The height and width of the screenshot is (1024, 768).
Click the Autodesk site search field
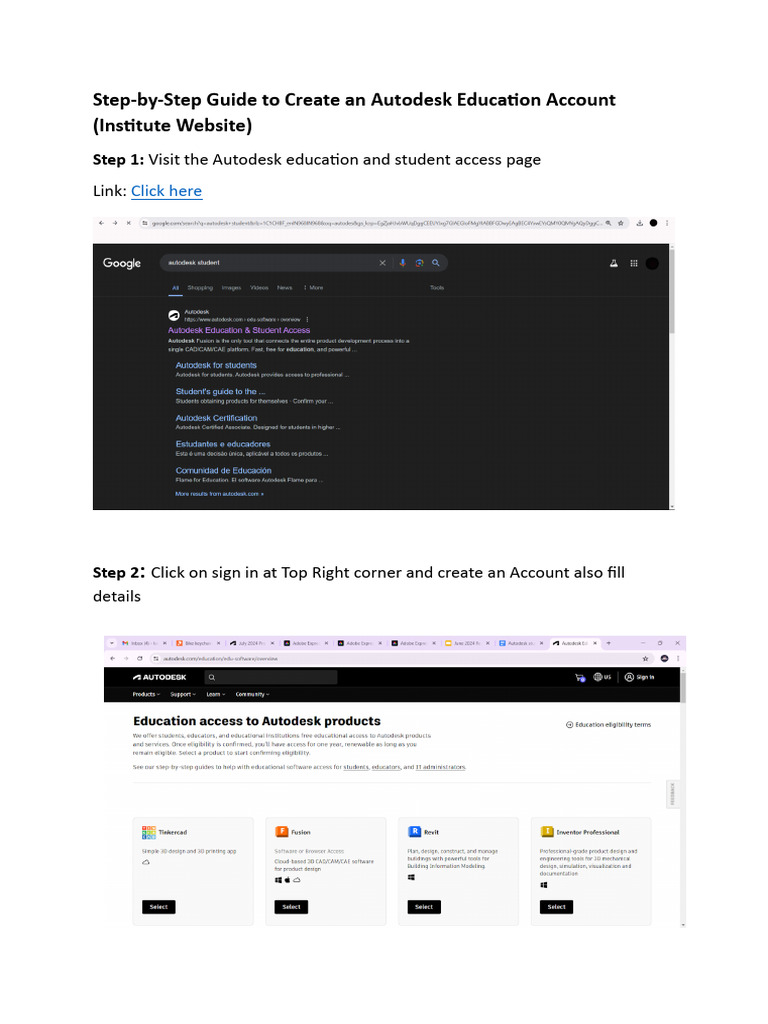pyautogui.click(x=271, y=677)
